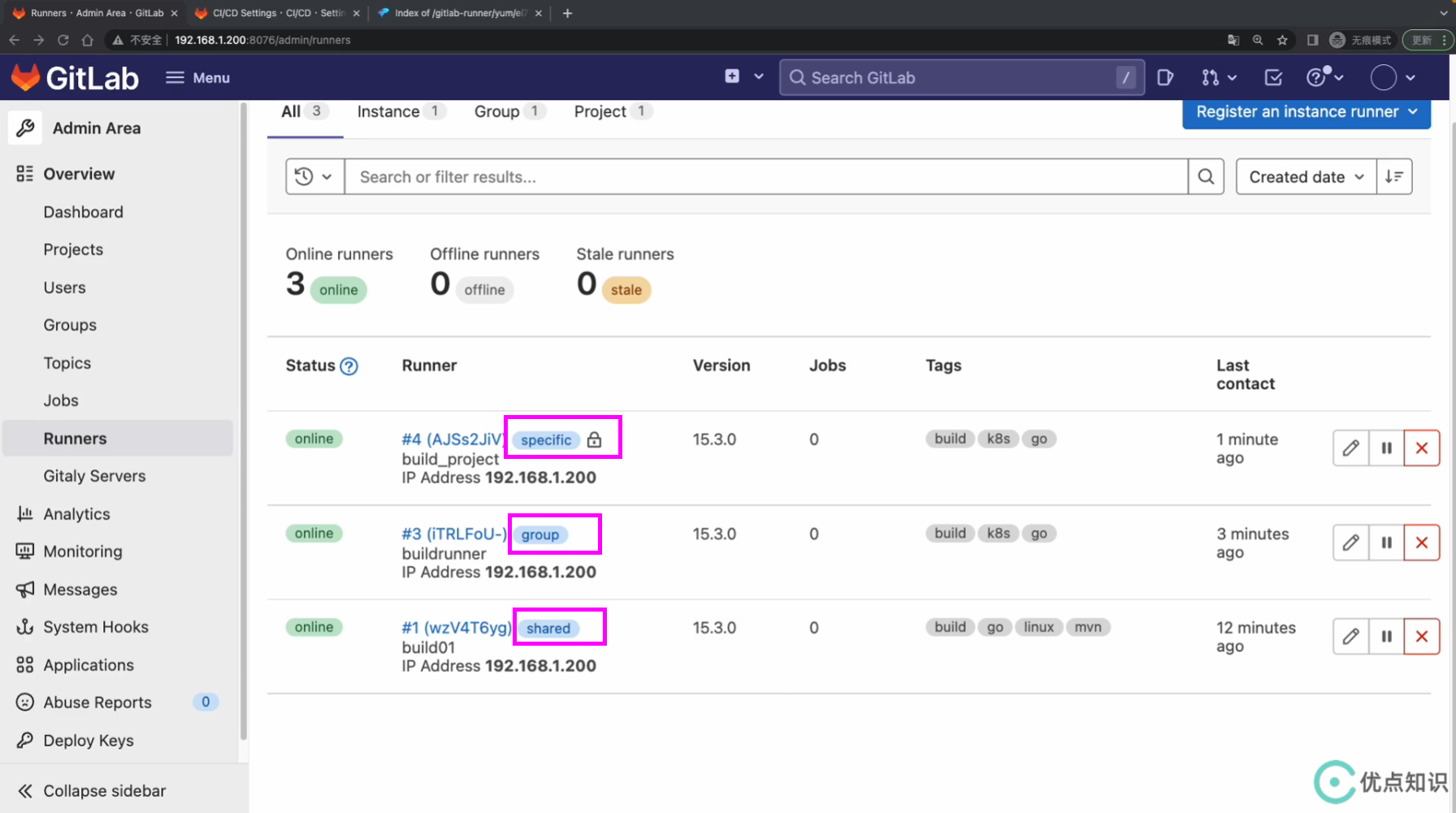Switch to Index of /gitlab-runner browser tab

point(459,13)
